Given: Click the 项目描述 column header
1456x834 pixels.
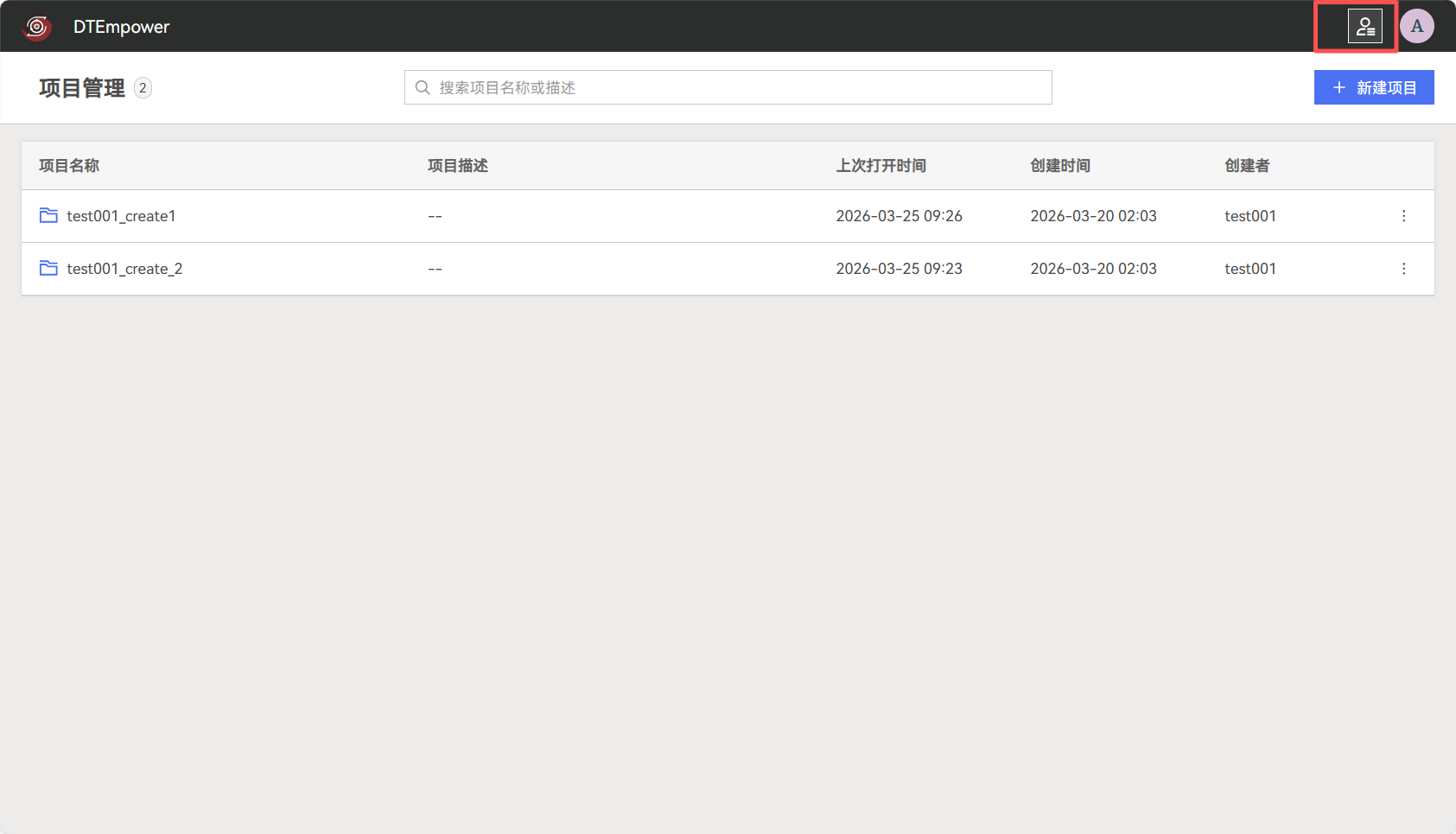Looking at the screenshot, I should coord(458,165).
